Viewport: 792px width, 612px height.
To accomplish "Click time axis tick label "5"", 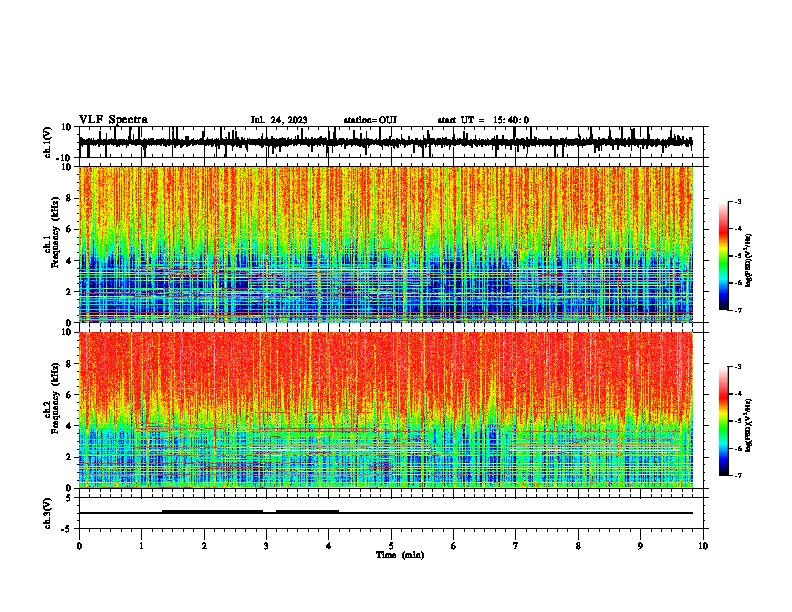I will [x=391, y=546].
